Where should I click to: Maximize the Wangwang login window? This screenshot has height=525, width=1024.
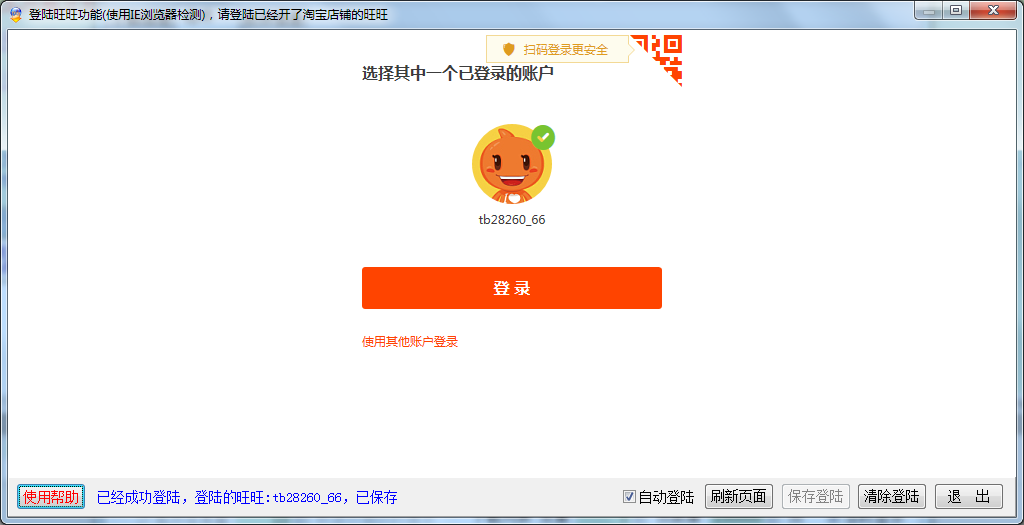click(x=956, y=10)
